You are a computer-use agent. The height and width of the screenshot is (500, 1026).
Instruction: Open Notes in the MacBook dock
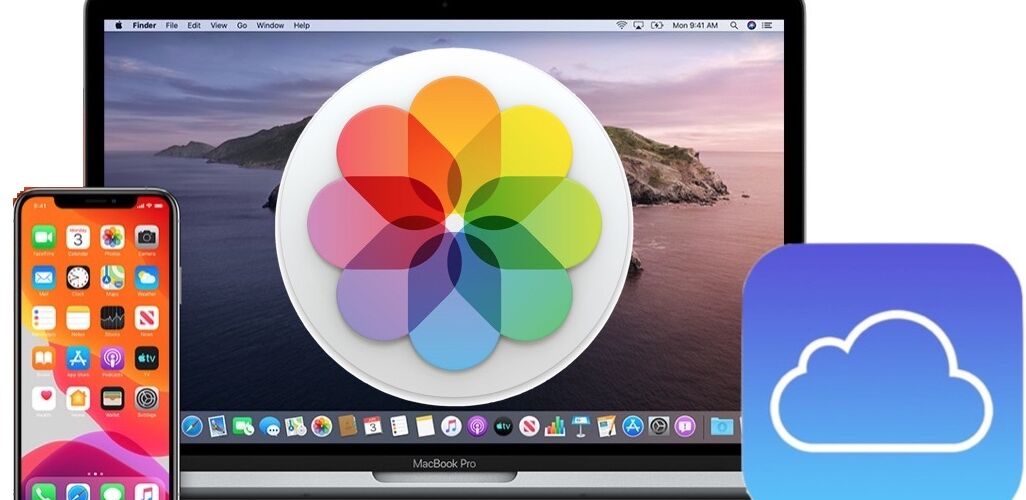point(425,426)
